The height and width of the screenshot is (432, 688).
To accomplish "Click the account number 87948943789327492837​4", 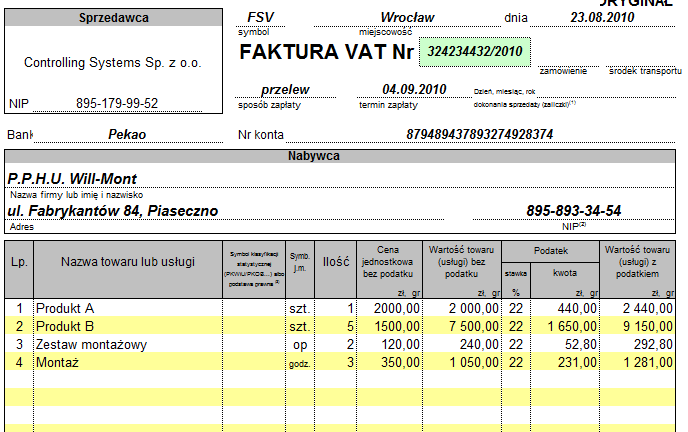I will point(480,134).
